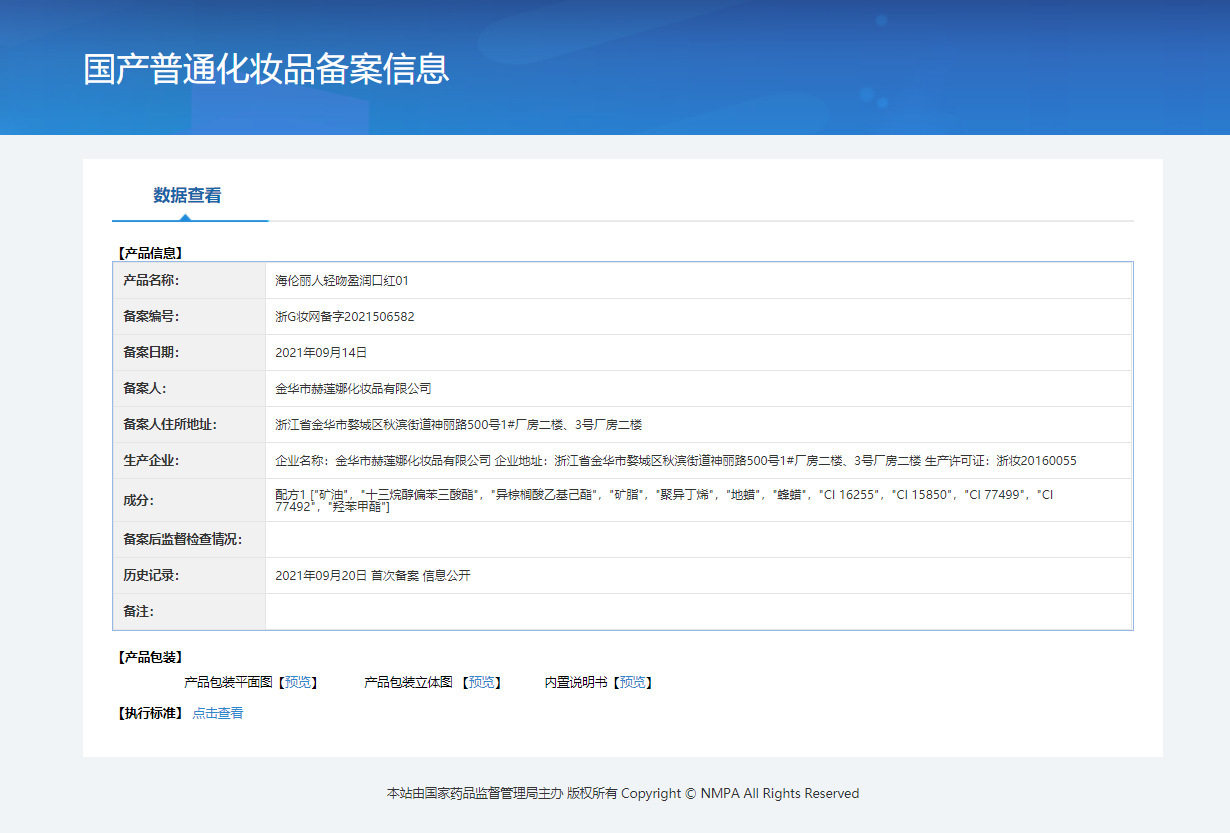Click the 【产品包装】 section heading

[x=150, y=657]
